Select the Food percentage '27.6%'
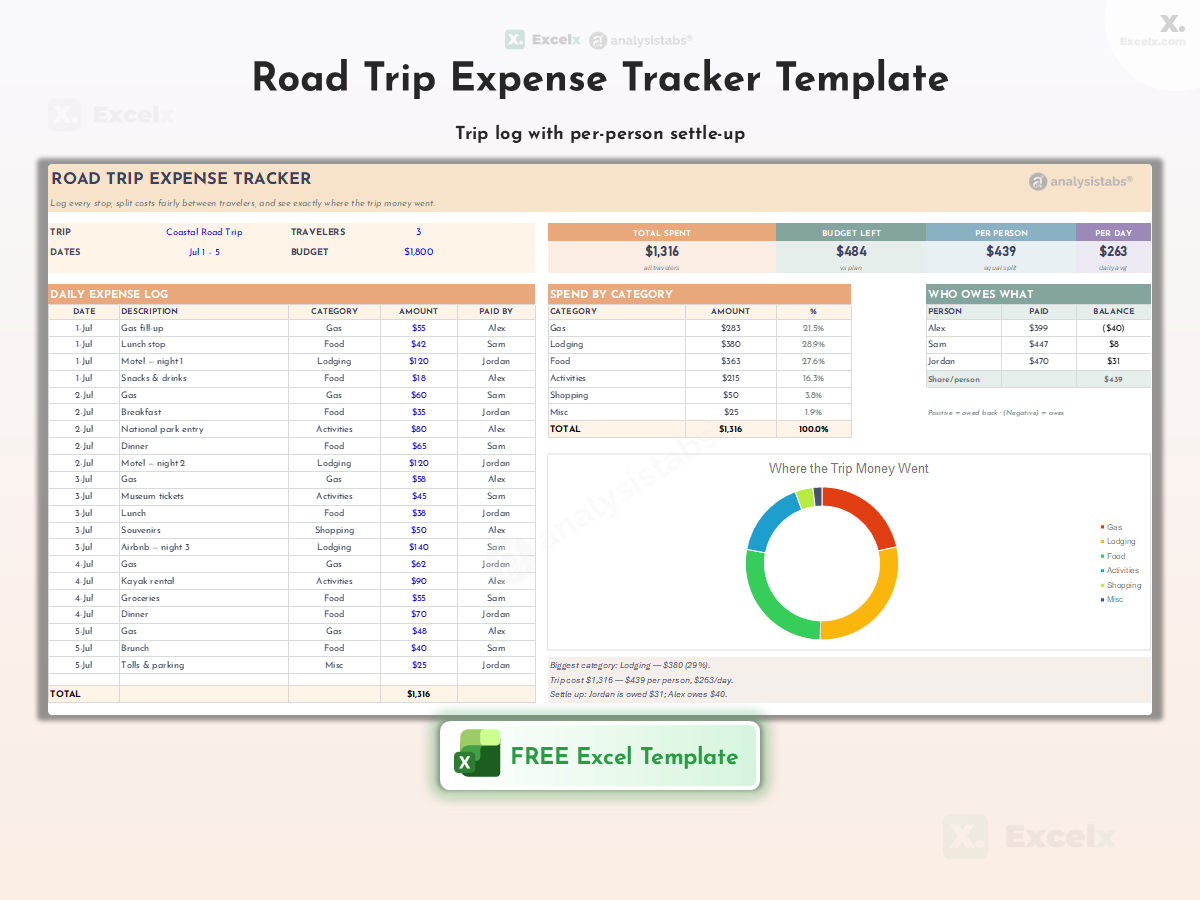 pyautogui.click(x=814, y=361)
